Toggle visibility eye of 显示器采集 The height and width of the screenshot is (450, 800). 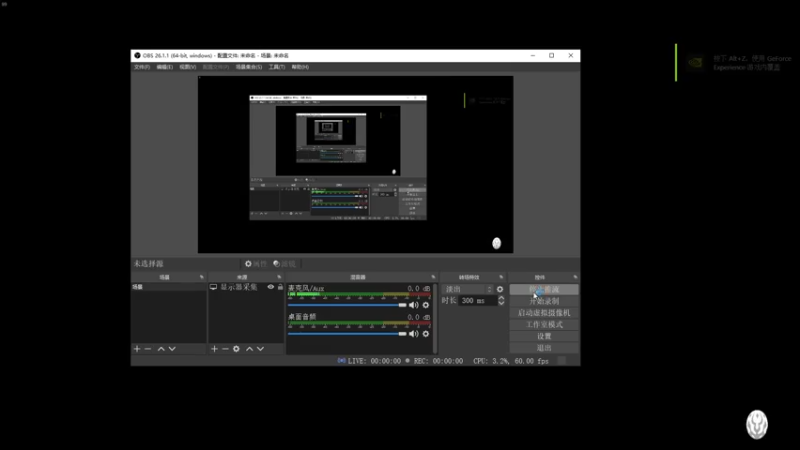(270, 287)
